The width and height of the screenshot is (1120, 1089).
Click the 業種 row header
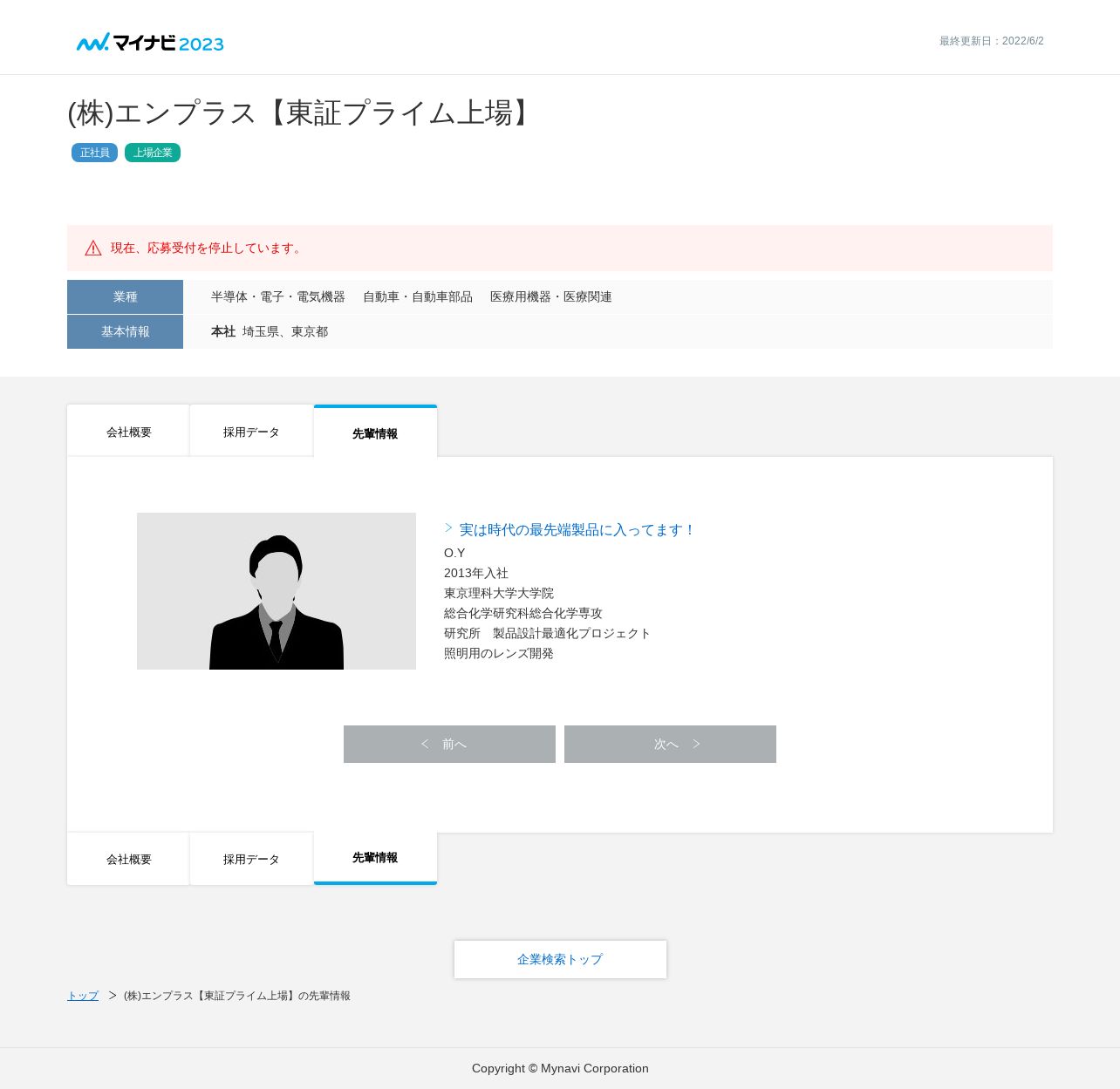(125, 296)
